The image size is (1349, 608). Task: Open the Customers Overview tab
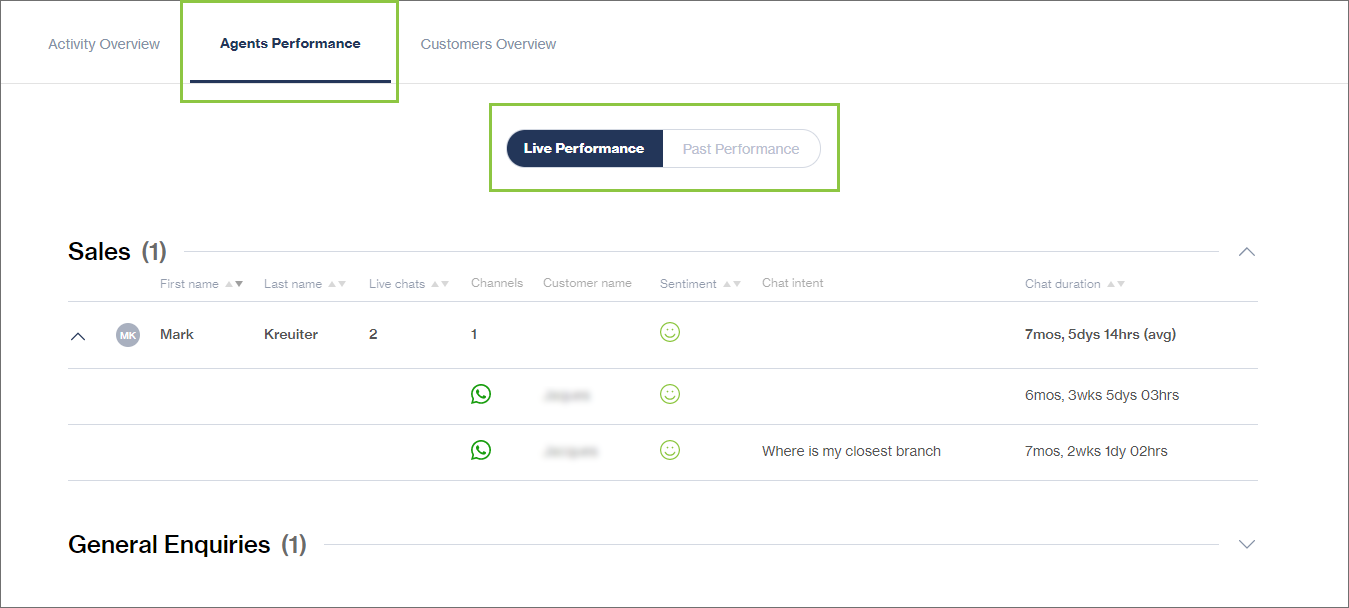[488, 44]
